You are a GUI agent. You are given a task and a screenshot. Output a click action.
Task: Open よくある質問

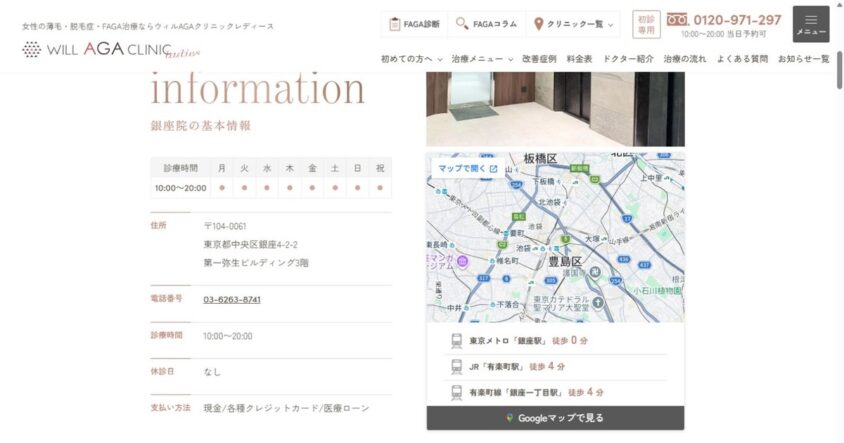(x=742, y=59)
